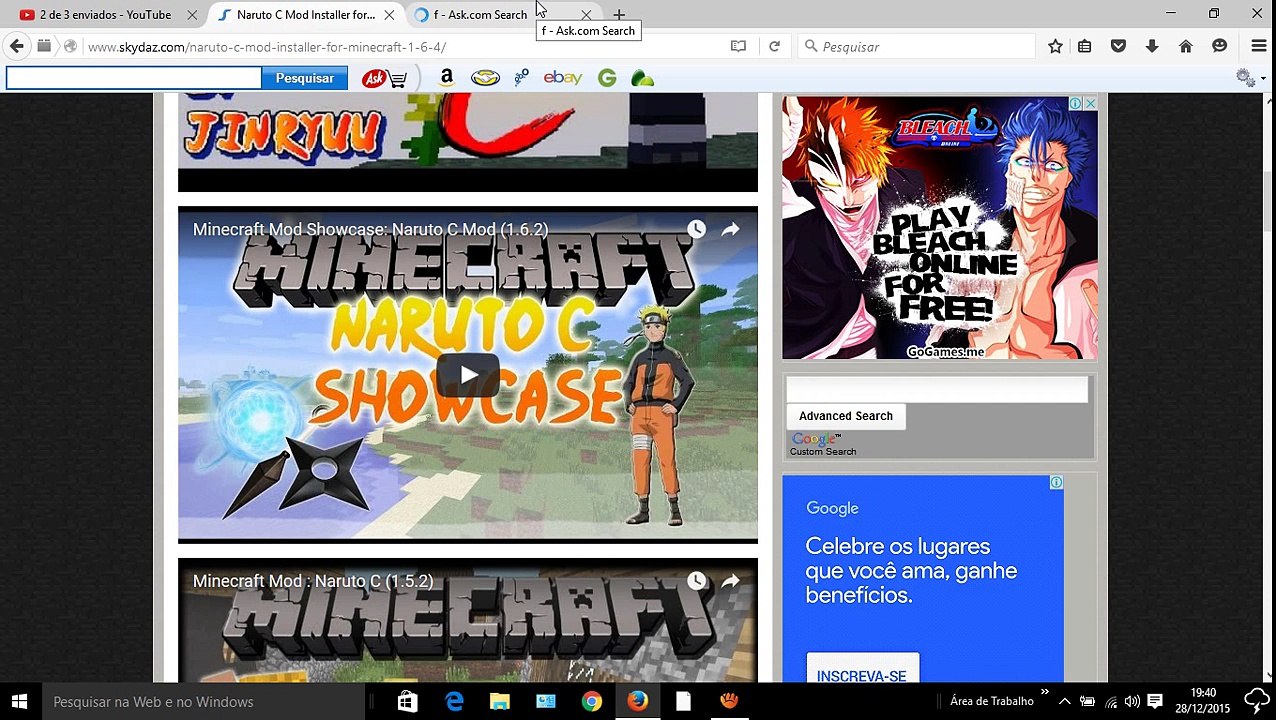Open the volume control in tray
Screen dimensions: 1276x720
point(1132,701)
